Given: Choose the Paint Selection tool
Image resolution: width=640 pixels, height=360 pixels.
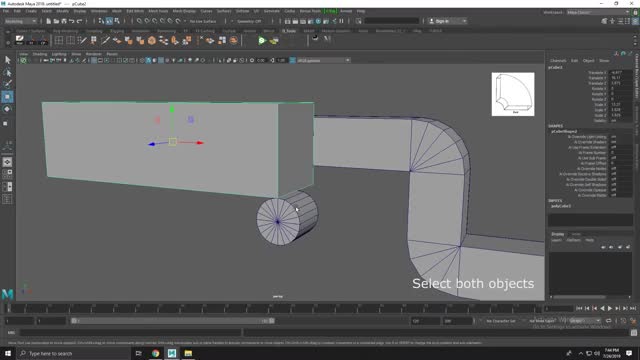Looking at the screenshot, I should 7,84.
